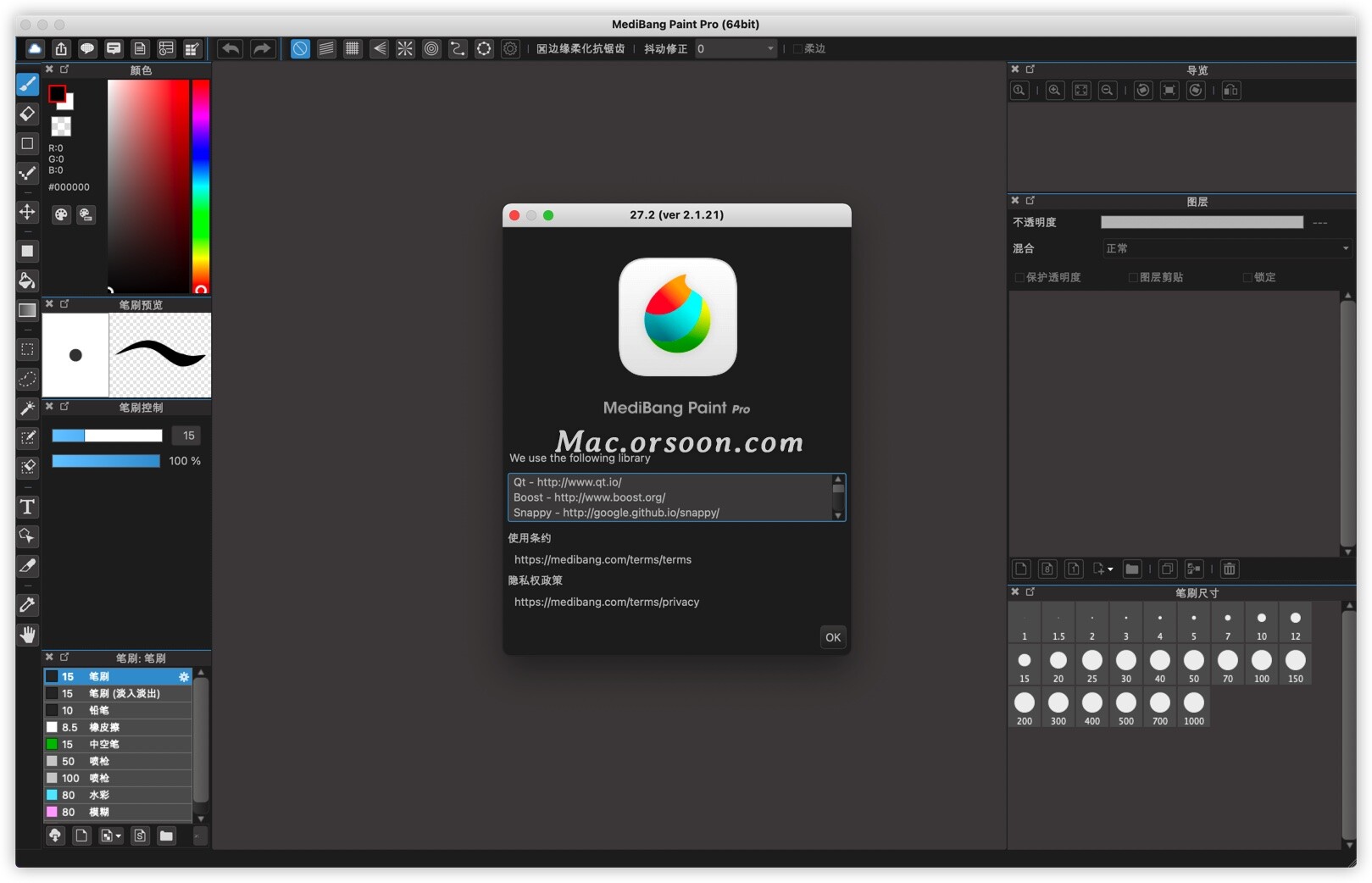Click OK in the about dialog
The width and height of the screenshot is (1372, 883).
click(833, 637)
